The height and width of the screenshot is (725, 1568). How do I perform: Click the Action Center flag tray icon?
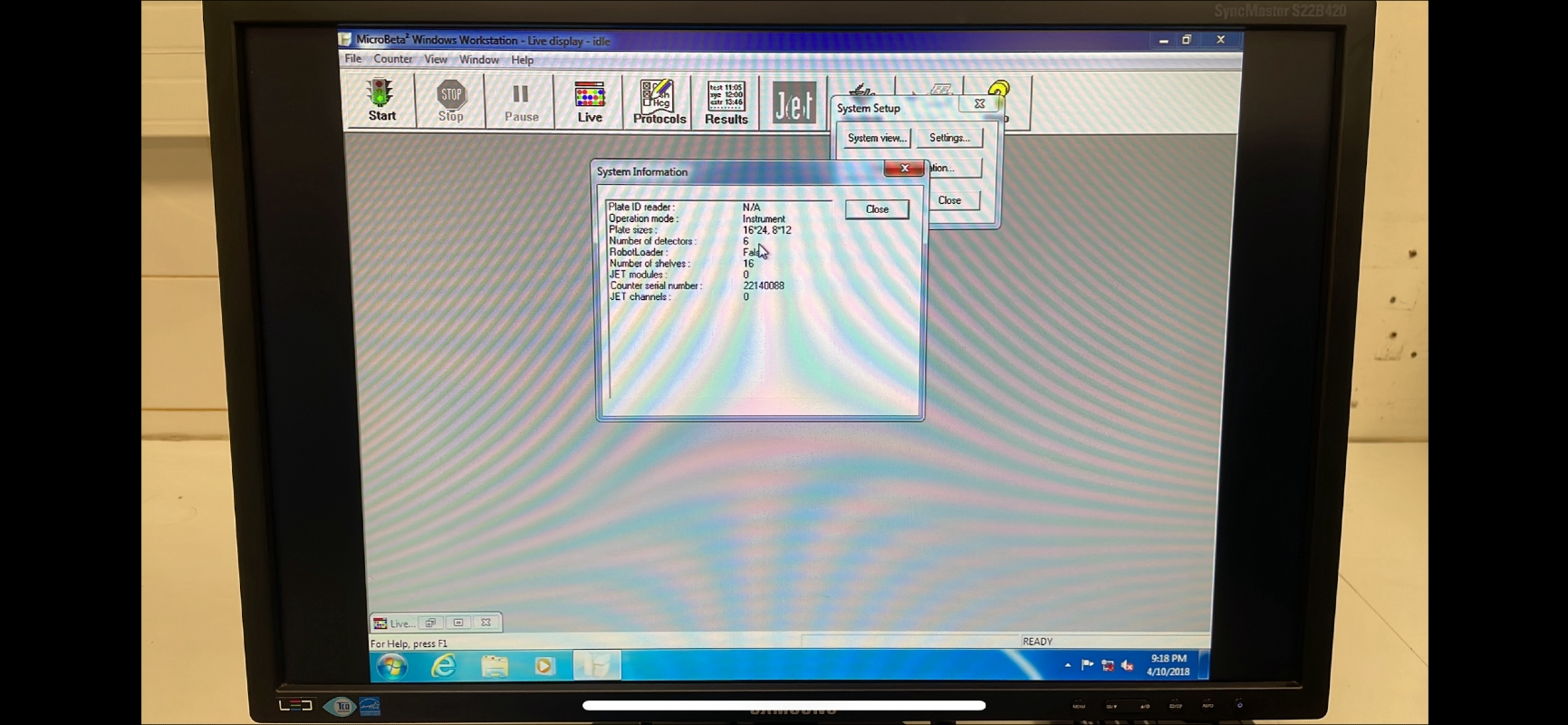tap(1087, 665)
